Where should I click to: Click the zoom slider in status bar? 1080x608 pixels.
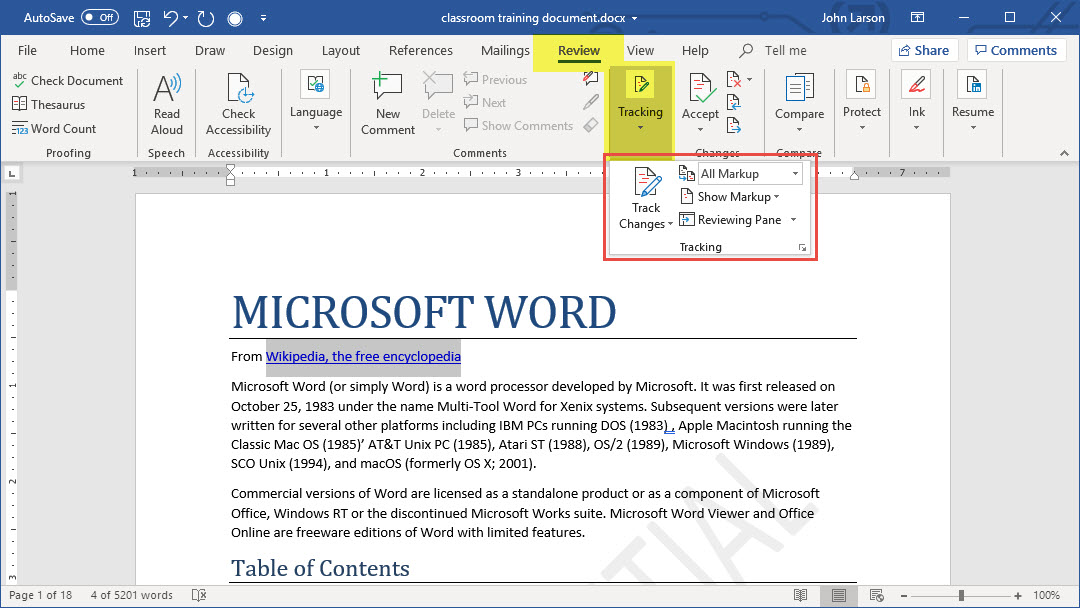pyautogui.click(x=961, y=595)
